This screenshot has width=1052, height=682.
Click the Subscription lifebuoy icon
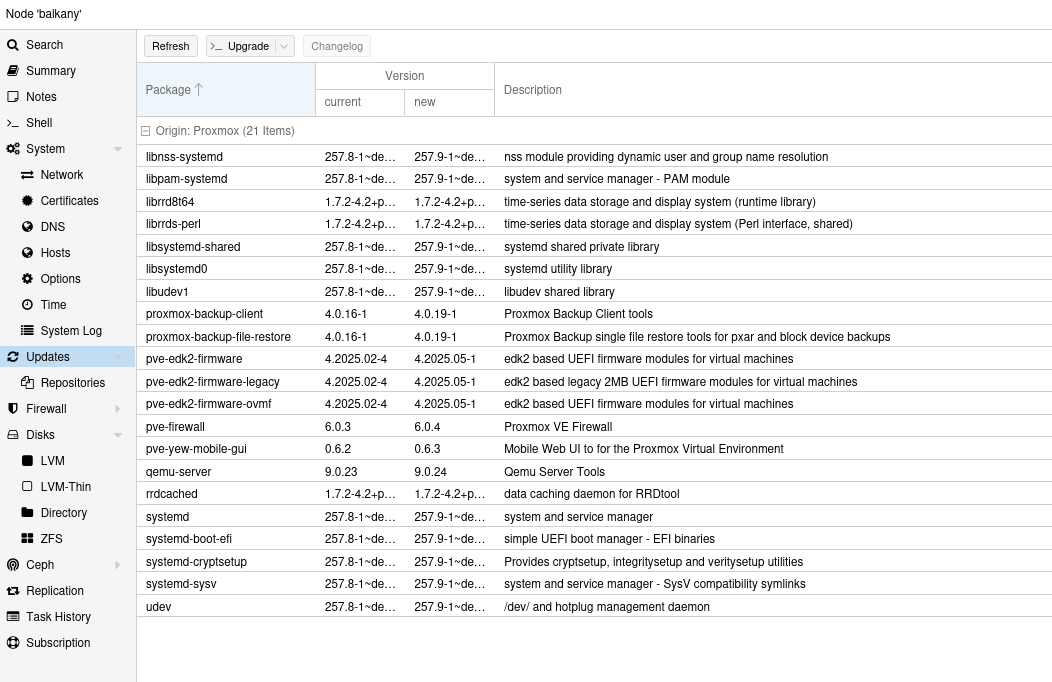pos(13,643)
